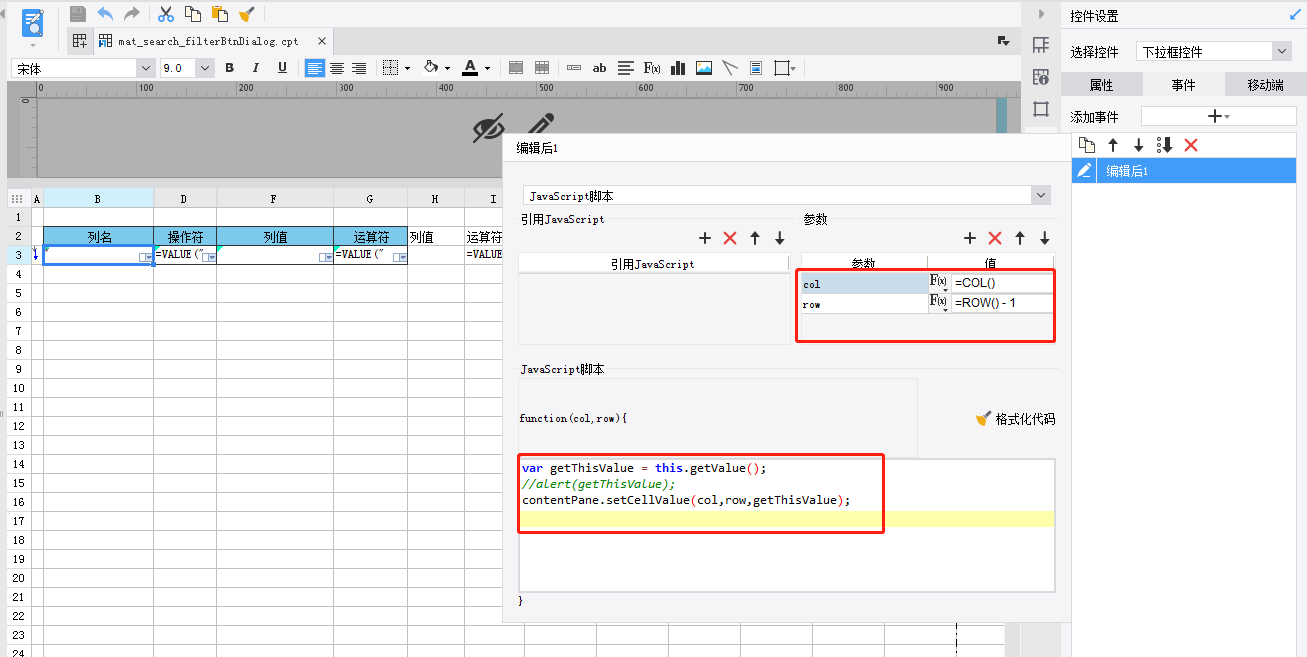This screenshot has width=1307, height=657.
Task: Toggle bold formatting
Action: click(229, 68)
